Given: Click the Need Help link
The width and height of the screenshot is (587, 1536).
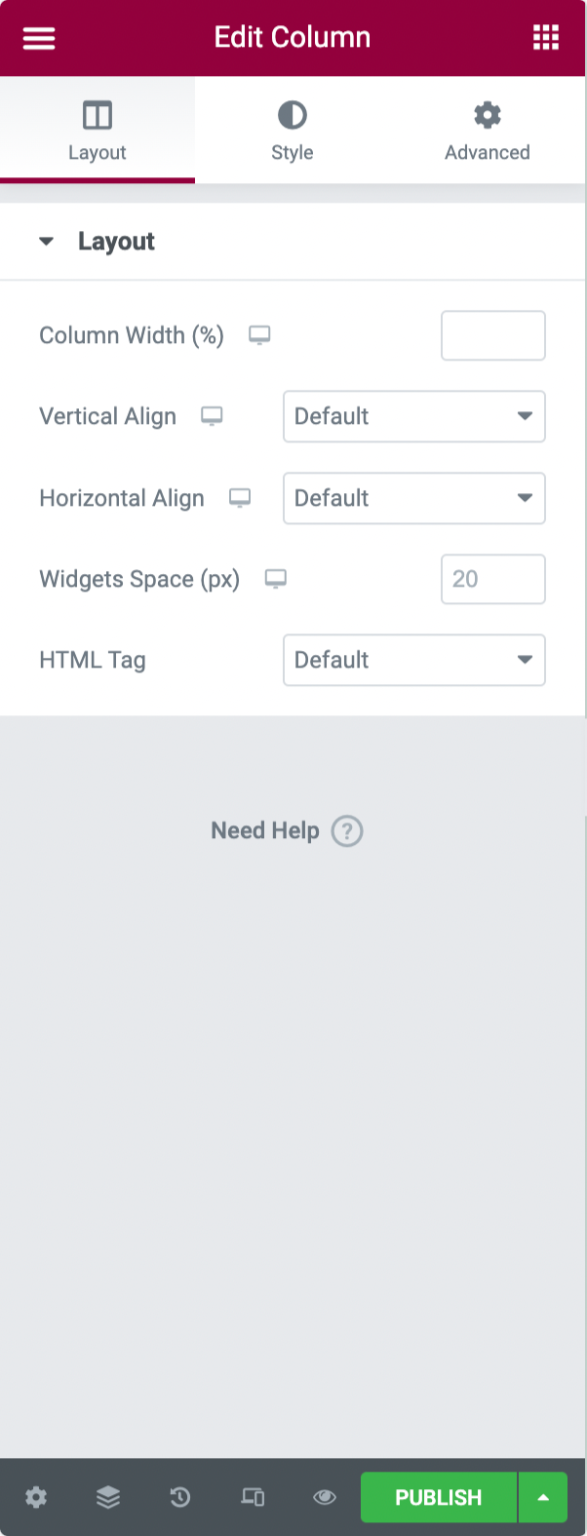Looking at the screenshot, I should (x=287, y=830).
